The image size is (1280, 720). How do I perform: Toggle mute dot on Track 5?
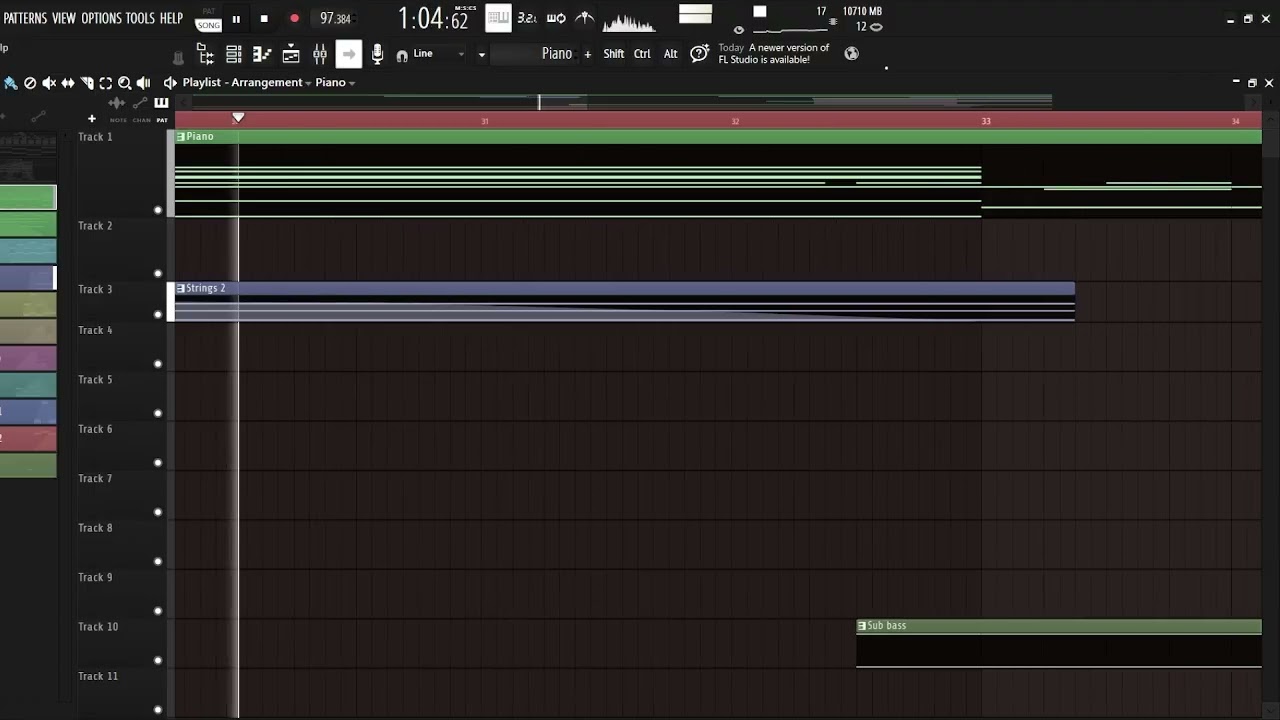158,413
